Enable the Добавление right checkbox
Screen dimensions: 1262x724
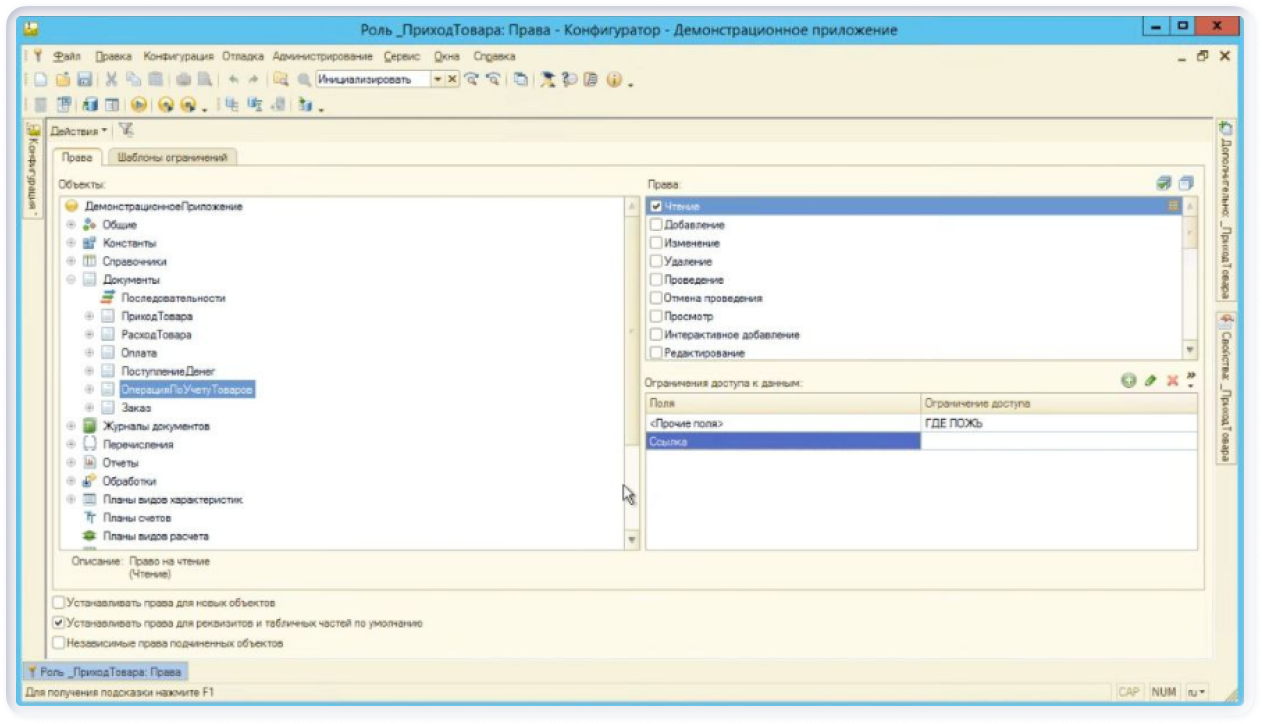tap(656, 225)
